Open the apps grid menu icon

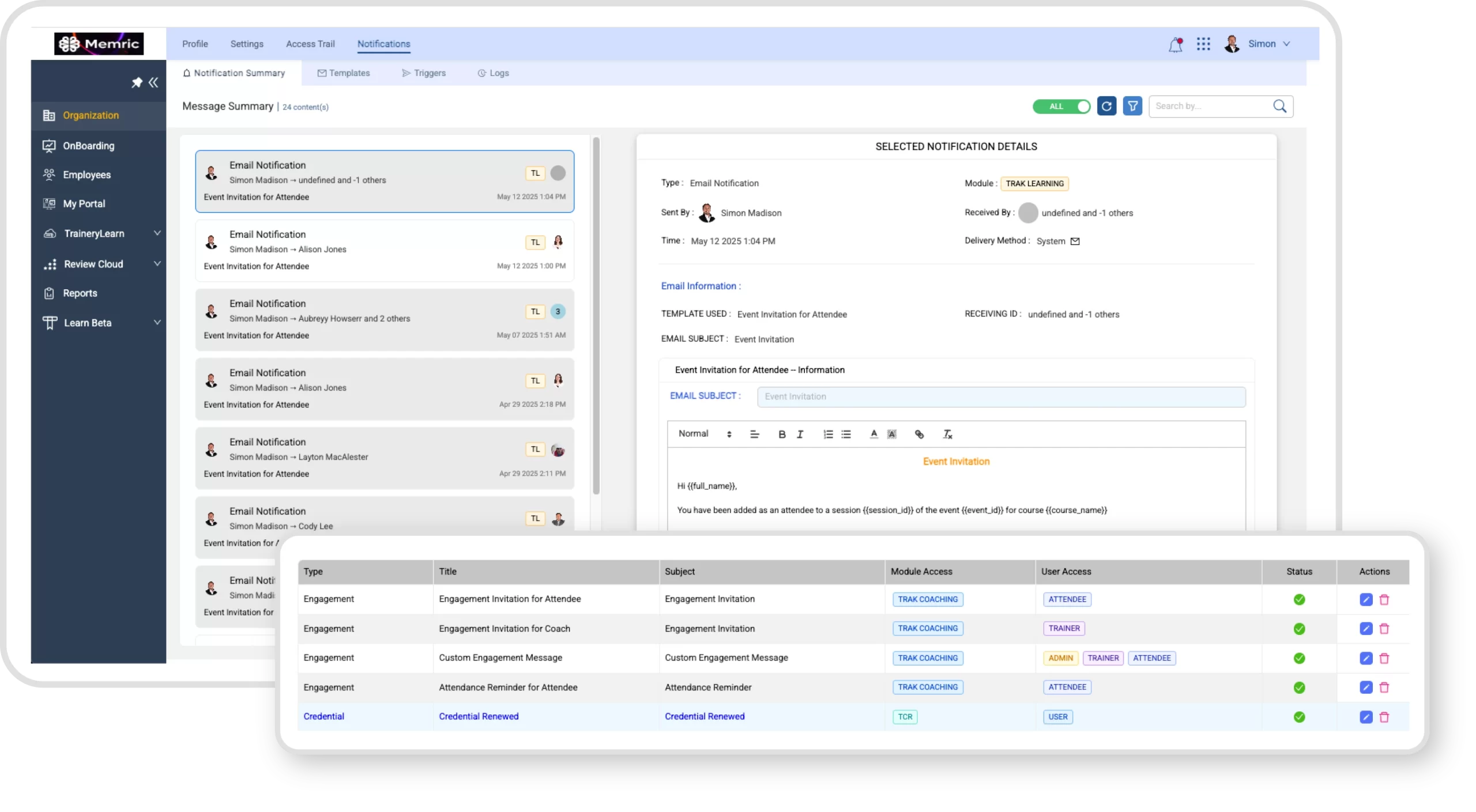pyautogui.click(x=1203, y=44)
